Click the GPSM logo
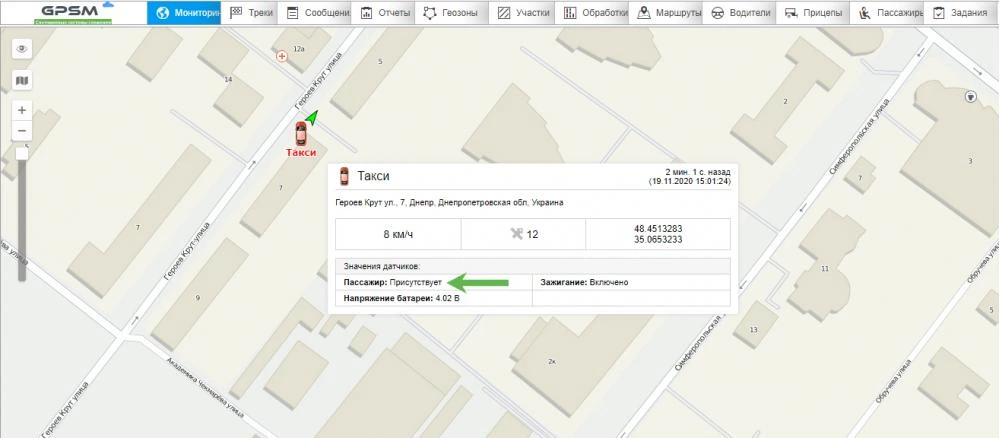The height and width of the screenshot is (438, 1000). click(73, 13)
